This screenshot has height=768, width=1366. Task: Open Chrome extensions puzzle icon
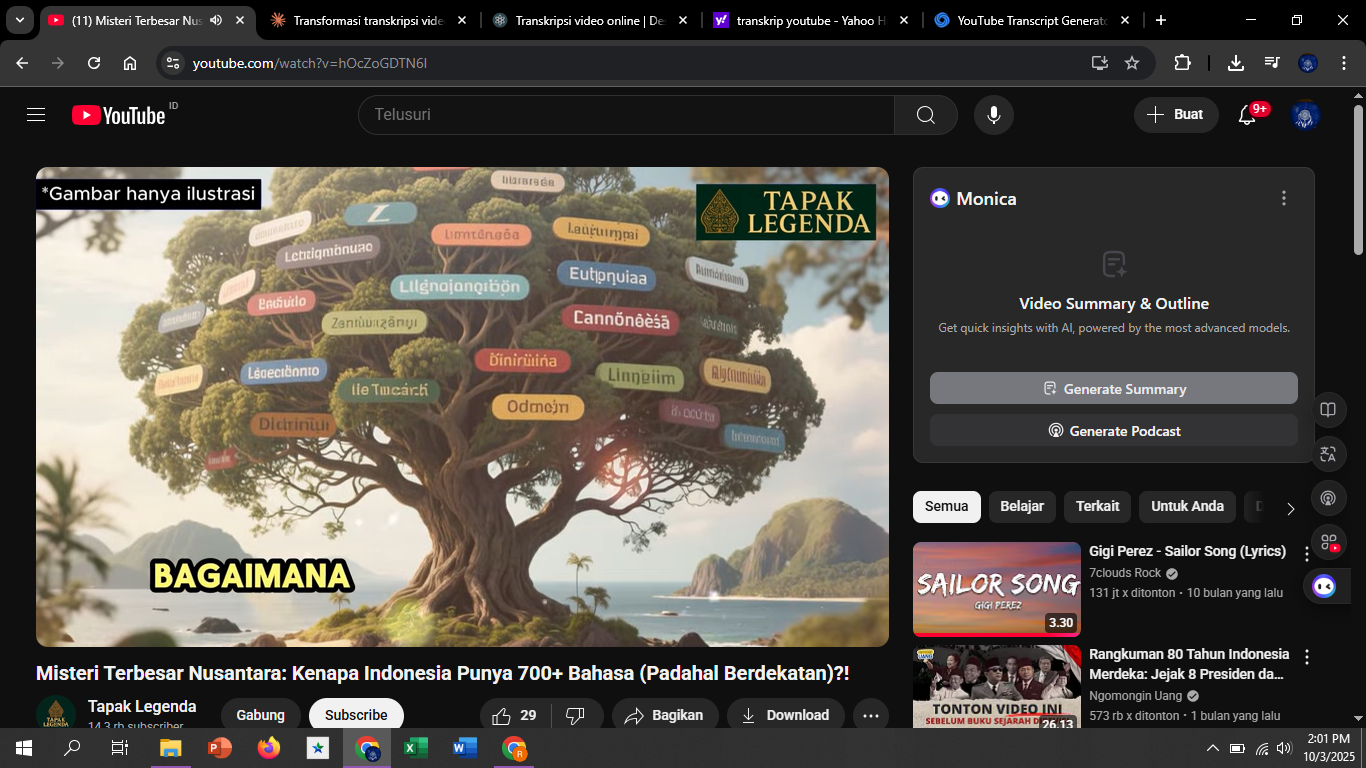click(x=1182, y=63)
